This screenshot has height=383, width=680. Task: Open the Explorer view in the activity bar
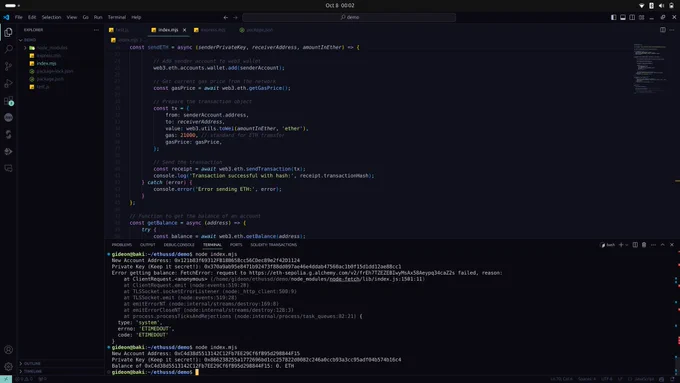(x=8, y=32)
